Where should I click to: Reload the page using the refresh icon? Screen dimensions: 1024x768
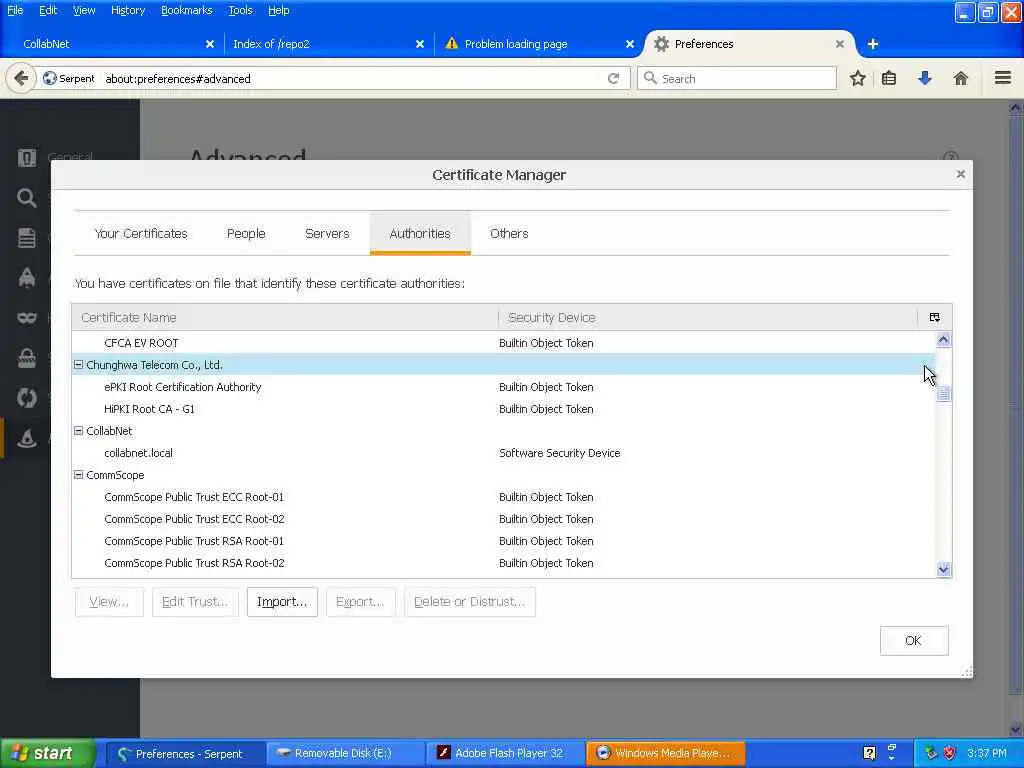(613, 78)
